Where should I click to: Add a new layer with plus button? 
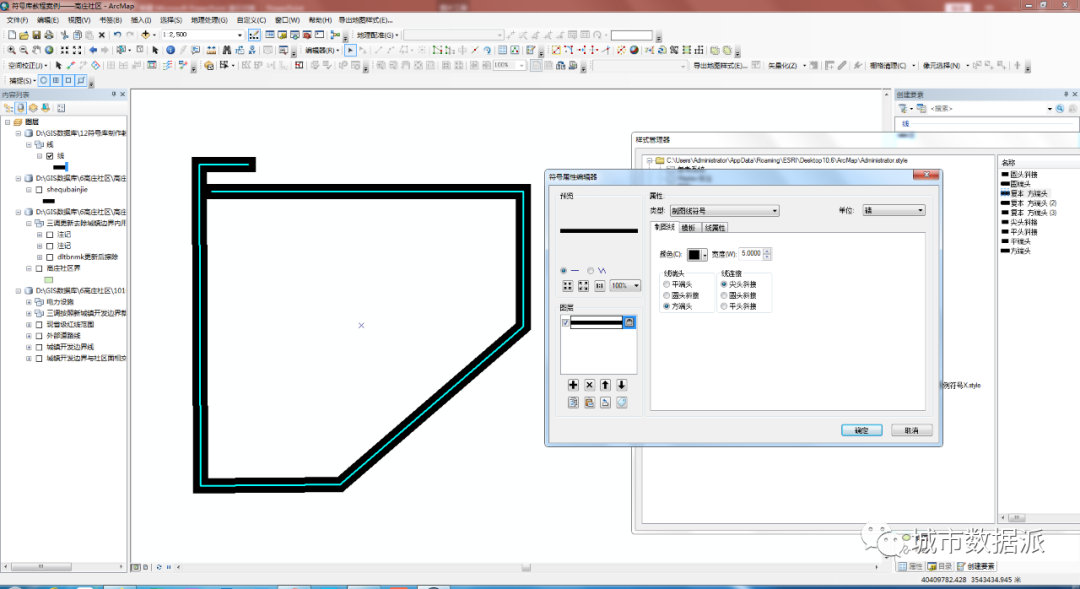(x=573, y=385)
